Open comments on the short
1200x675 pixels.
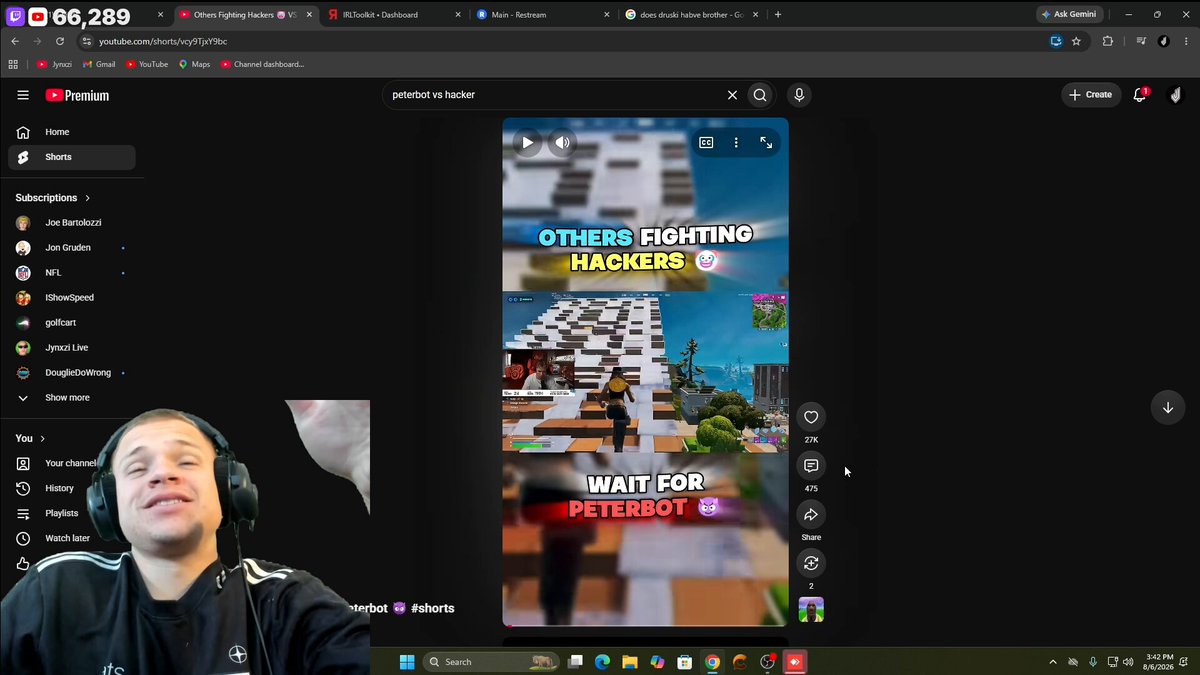coord(811,466)
